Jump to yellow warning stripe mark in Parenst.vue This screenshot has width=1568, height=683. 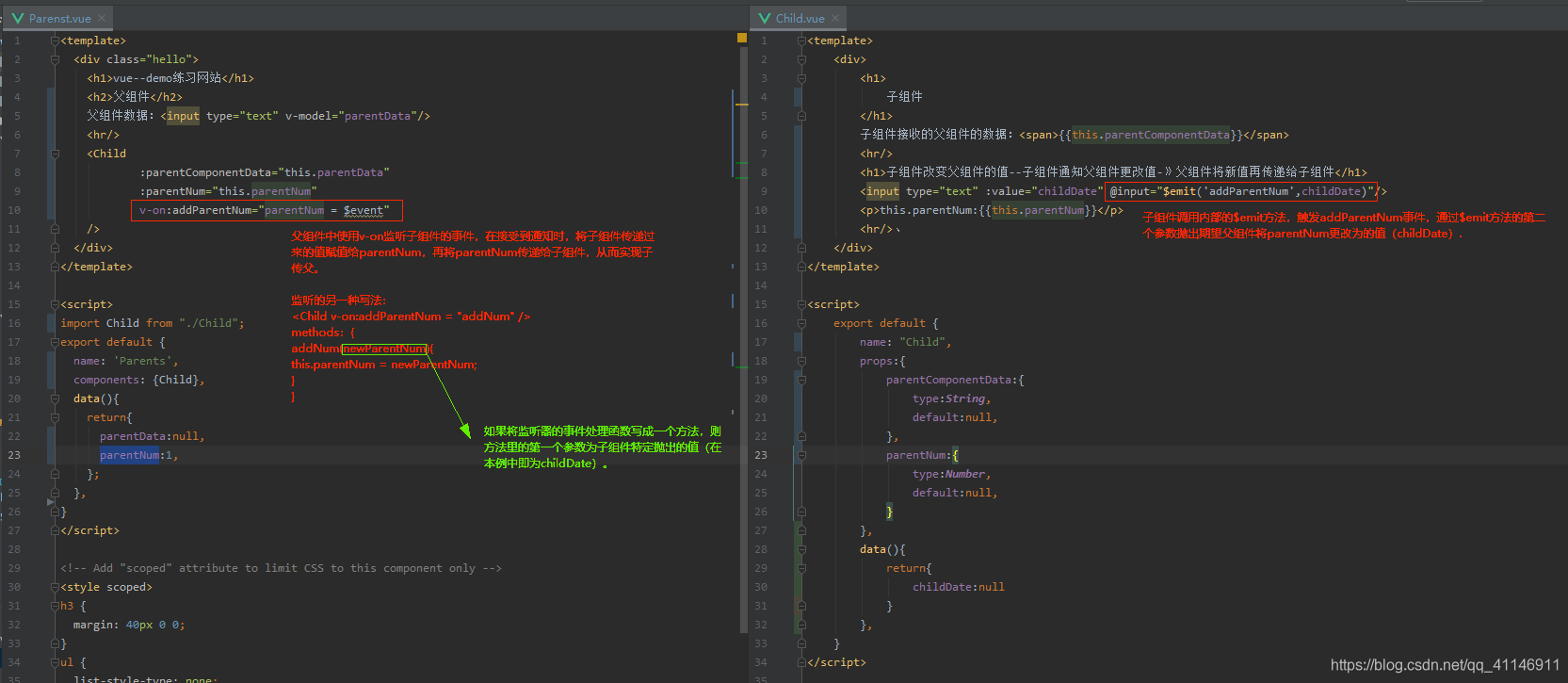742,104
